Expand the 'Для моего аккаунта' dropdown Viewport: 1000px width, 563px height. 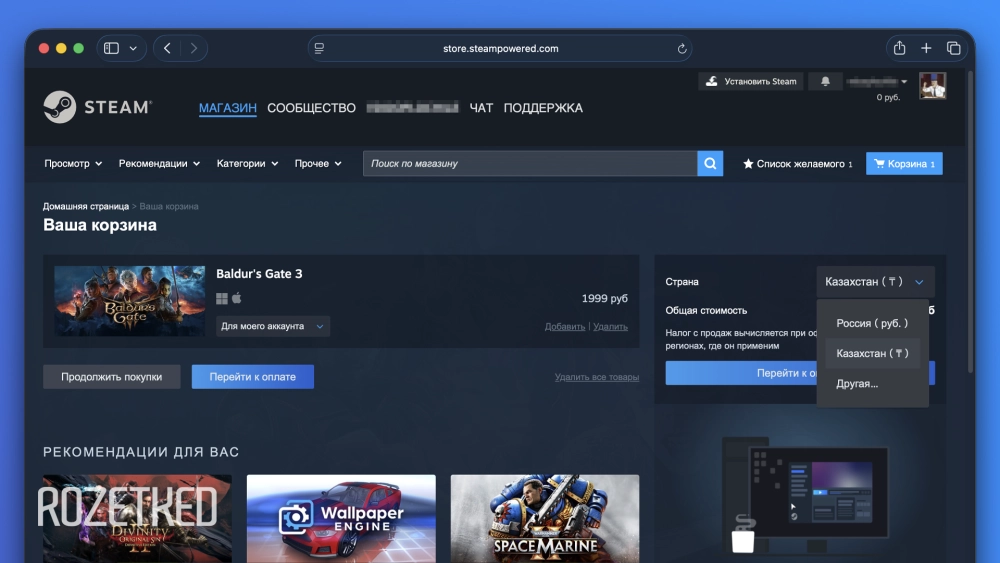[x=273, y=326]
